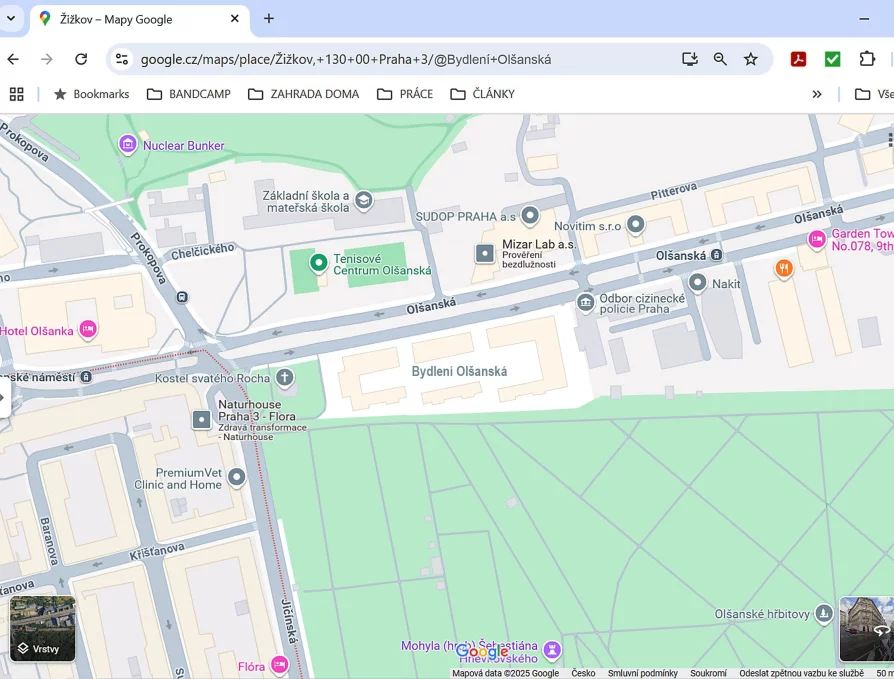Close the Žižkov – Mapy Google tab

tap(234, 19)
